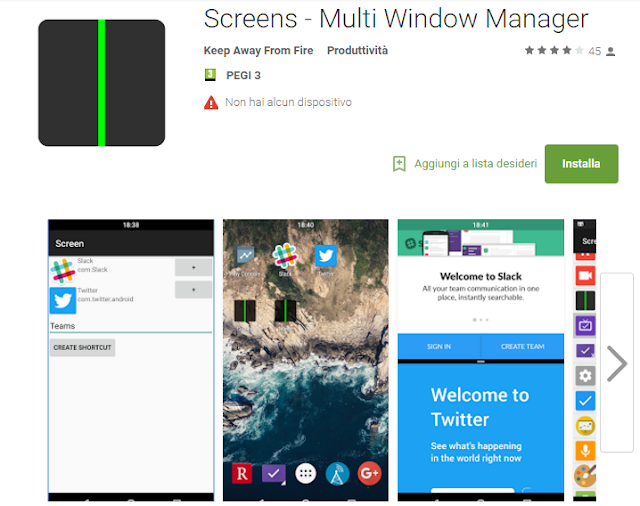Click the Twitter icon on the home screen screenshot
The width and height of the screenshot is (640, 506).
[x=326, y=255]
